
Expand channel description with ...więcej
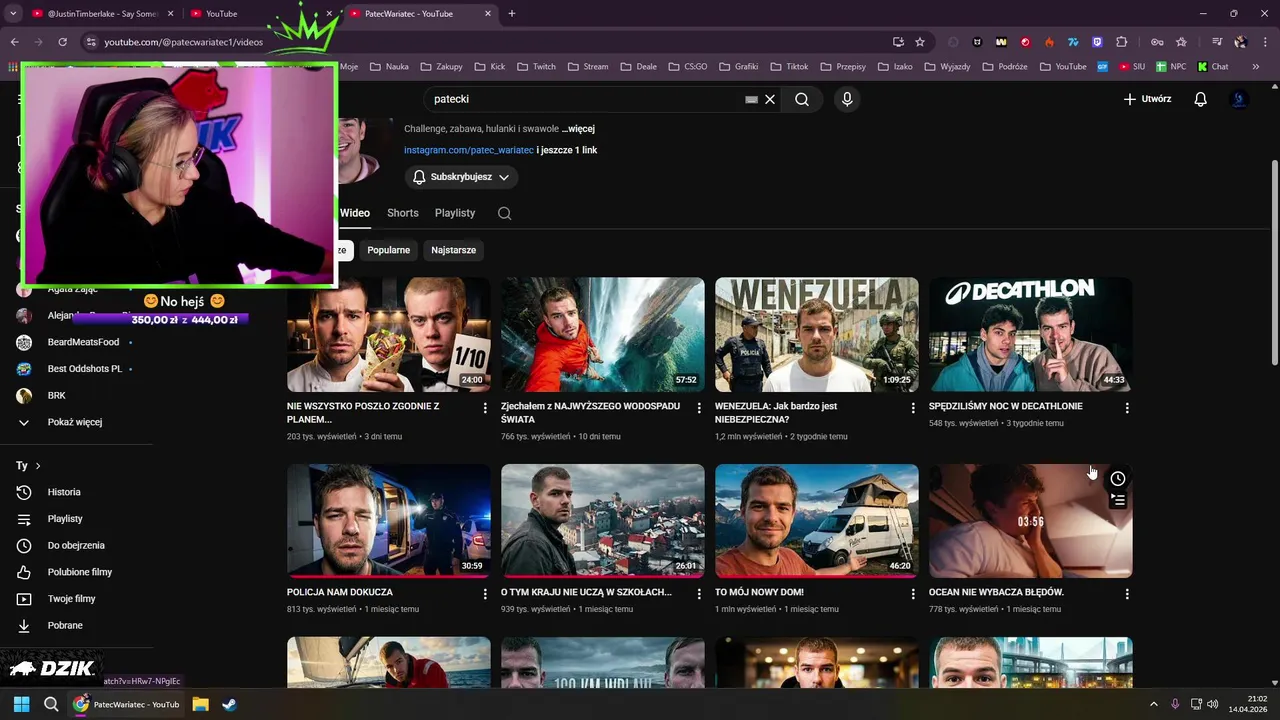pyautogui.click(x=578, y=129)
